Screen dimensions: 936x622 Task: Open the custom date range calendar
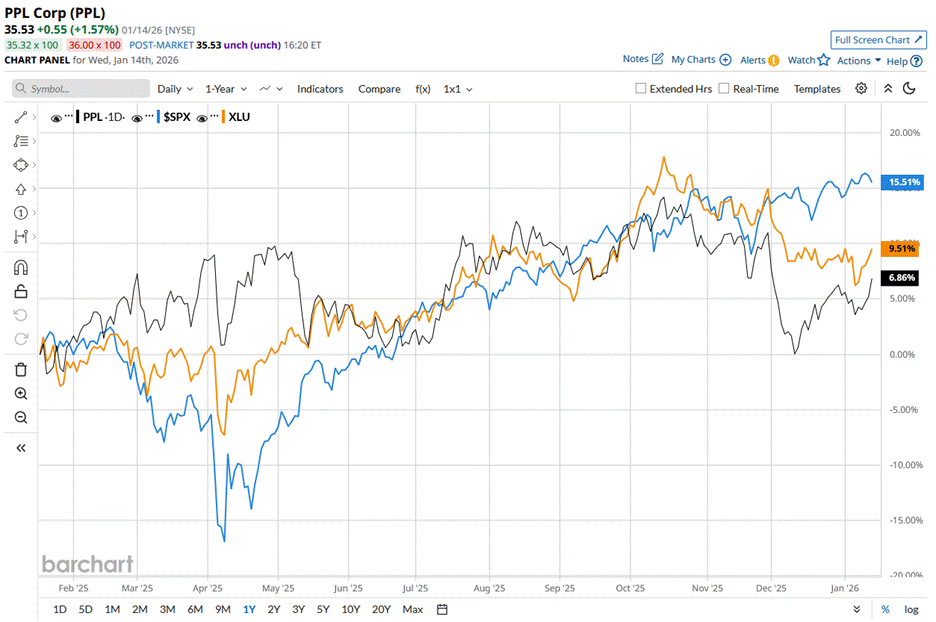click(x=442, y=609)
